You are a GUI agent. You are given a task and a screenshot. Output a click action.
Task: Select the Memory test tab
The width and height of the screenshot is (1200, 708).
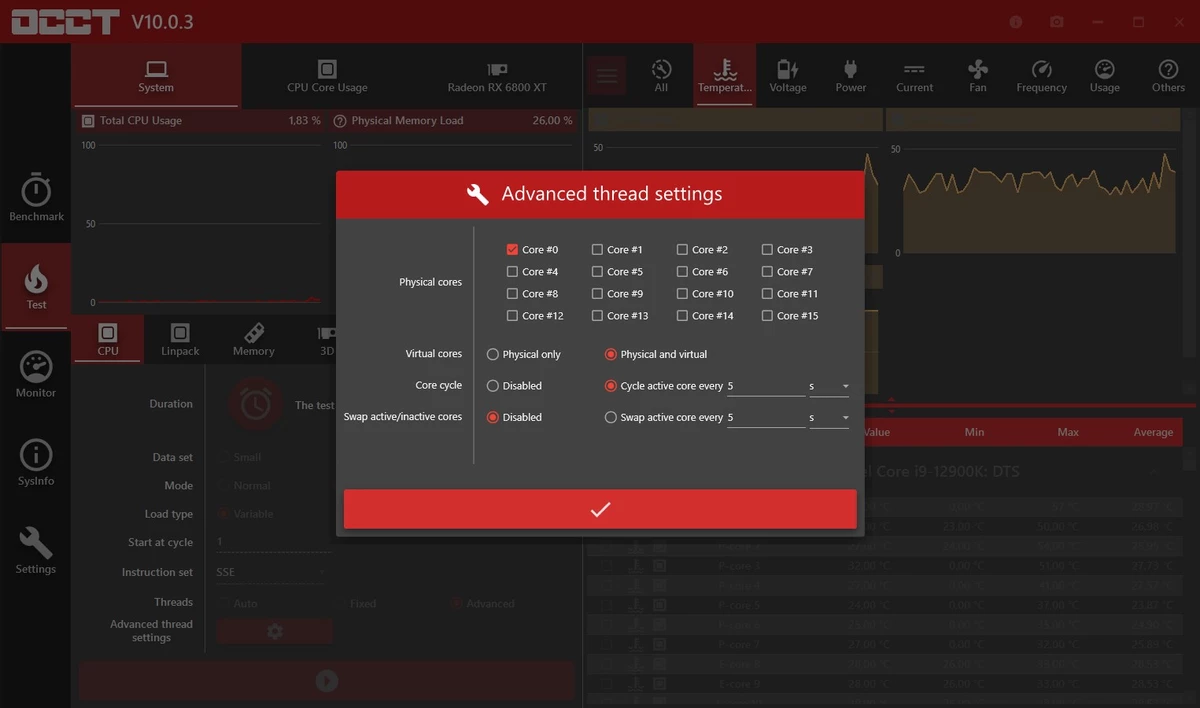pyautogui.click(x=254, y=339)
